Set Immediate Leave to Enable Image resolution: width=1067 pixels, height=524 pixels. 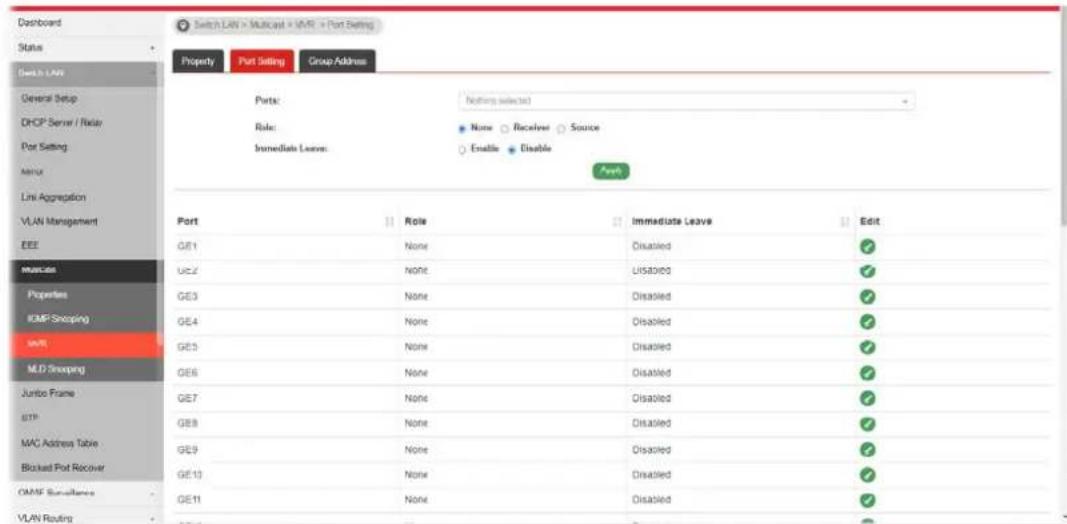462,149
